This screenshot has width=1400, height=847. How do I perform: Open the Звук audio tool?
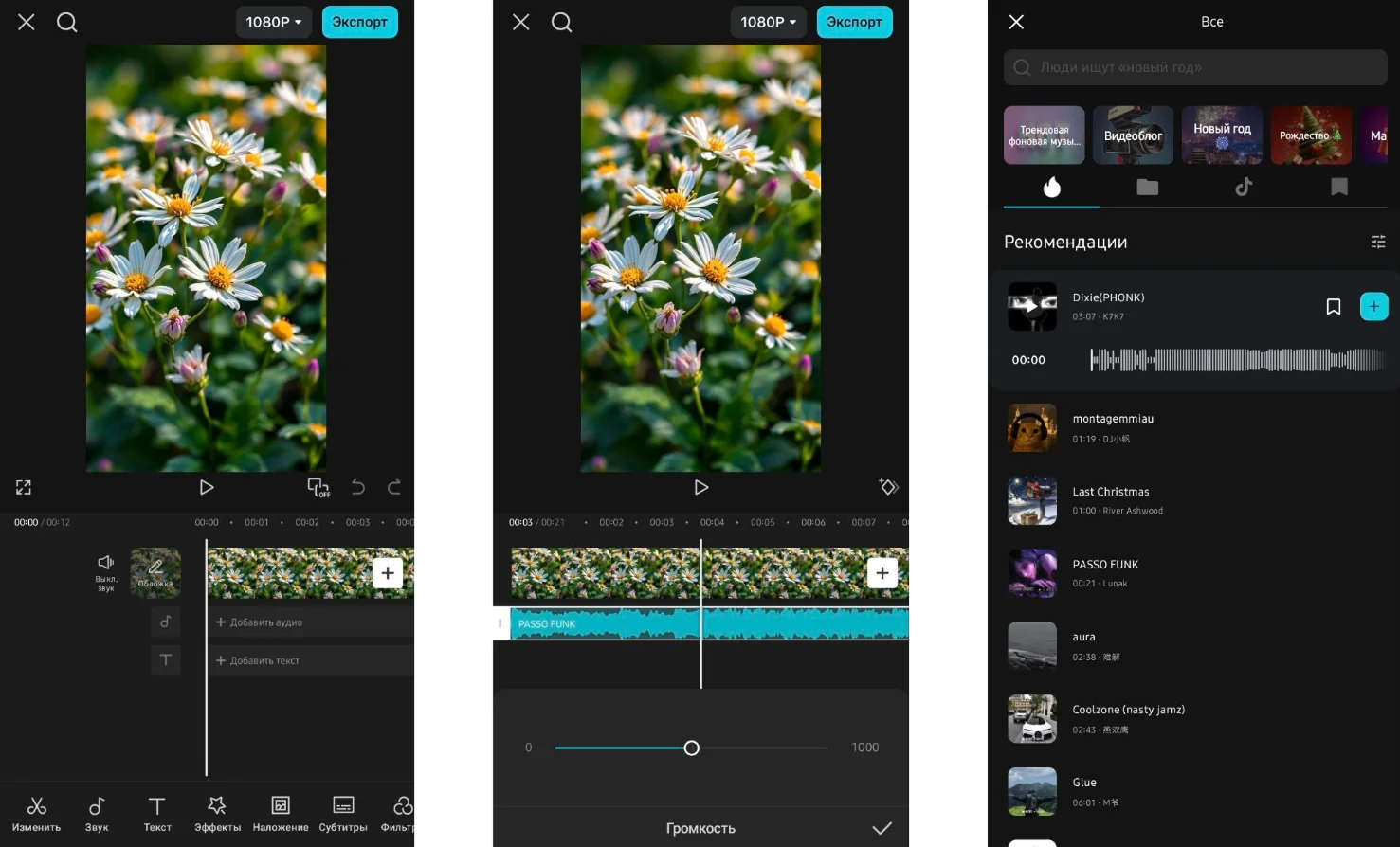97,813
